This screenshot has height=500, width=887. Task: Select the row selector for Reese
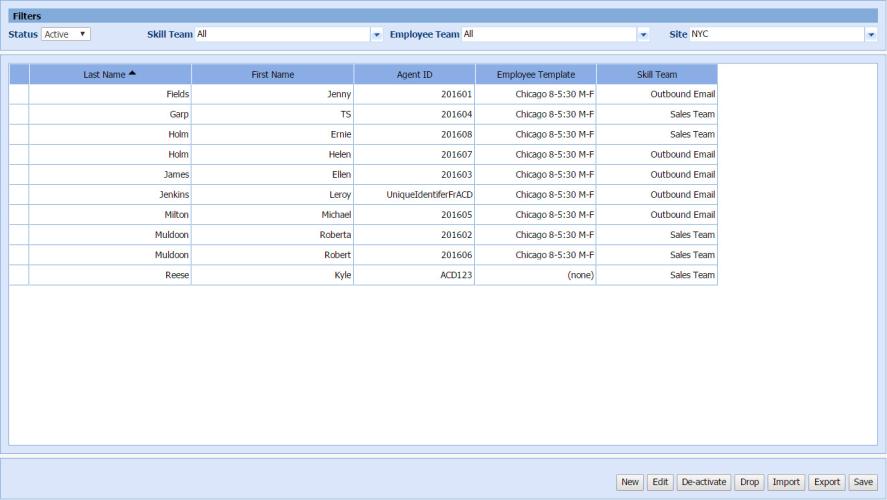(x=19, y=275)
